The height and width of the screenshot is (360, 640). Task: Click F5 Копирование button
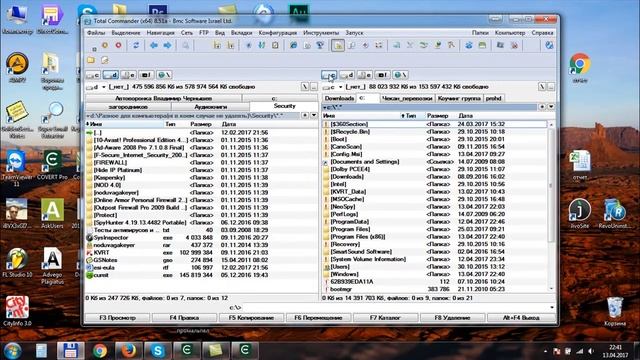click(x=251, y=318)
